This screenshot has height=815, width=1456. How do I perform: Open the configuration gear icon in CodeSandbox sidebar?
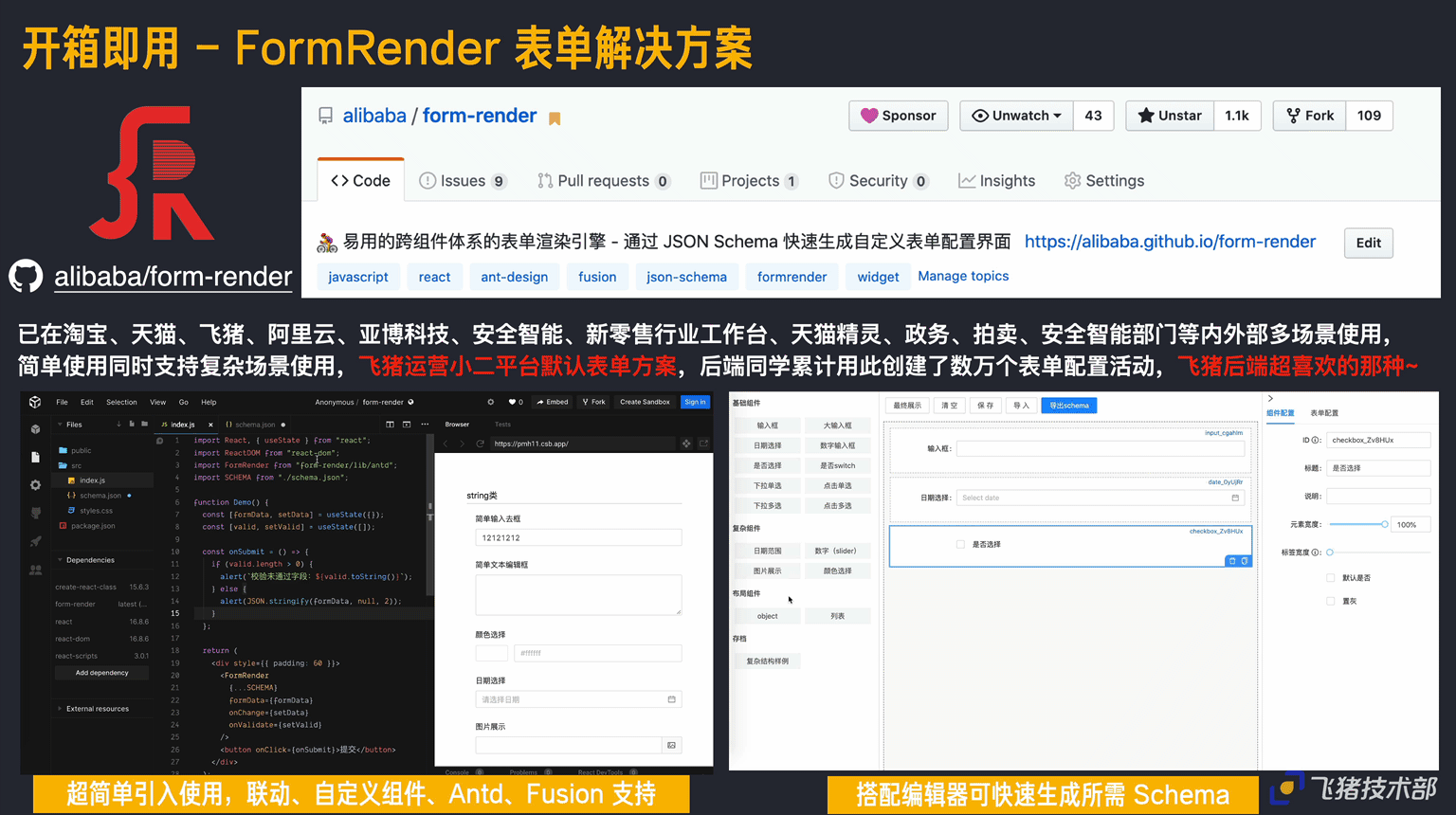point(35,485)
